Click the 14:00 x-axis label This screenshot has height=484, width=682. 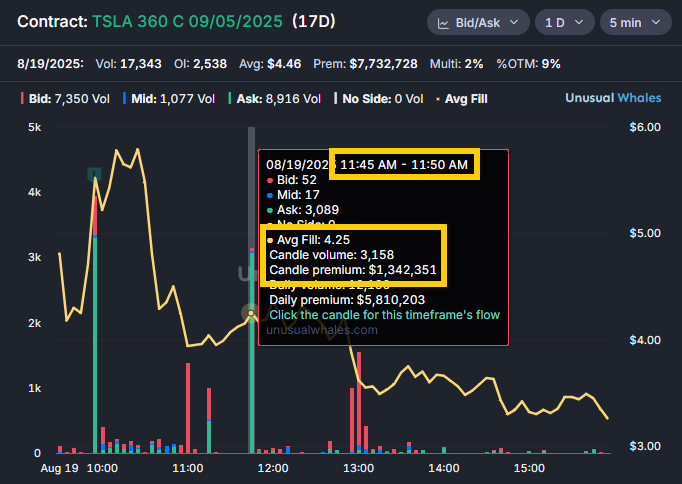(x=444, y=468)
